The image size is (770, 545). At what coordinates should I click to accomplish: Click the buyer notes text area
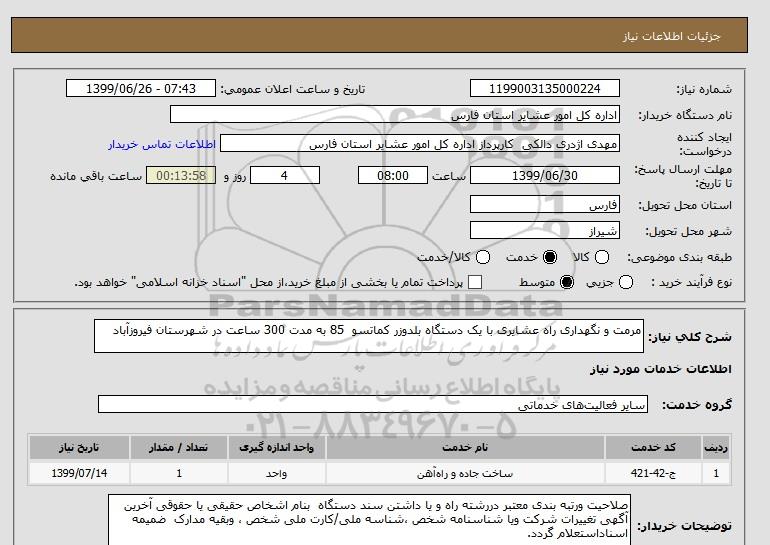(x=369, y=520)
